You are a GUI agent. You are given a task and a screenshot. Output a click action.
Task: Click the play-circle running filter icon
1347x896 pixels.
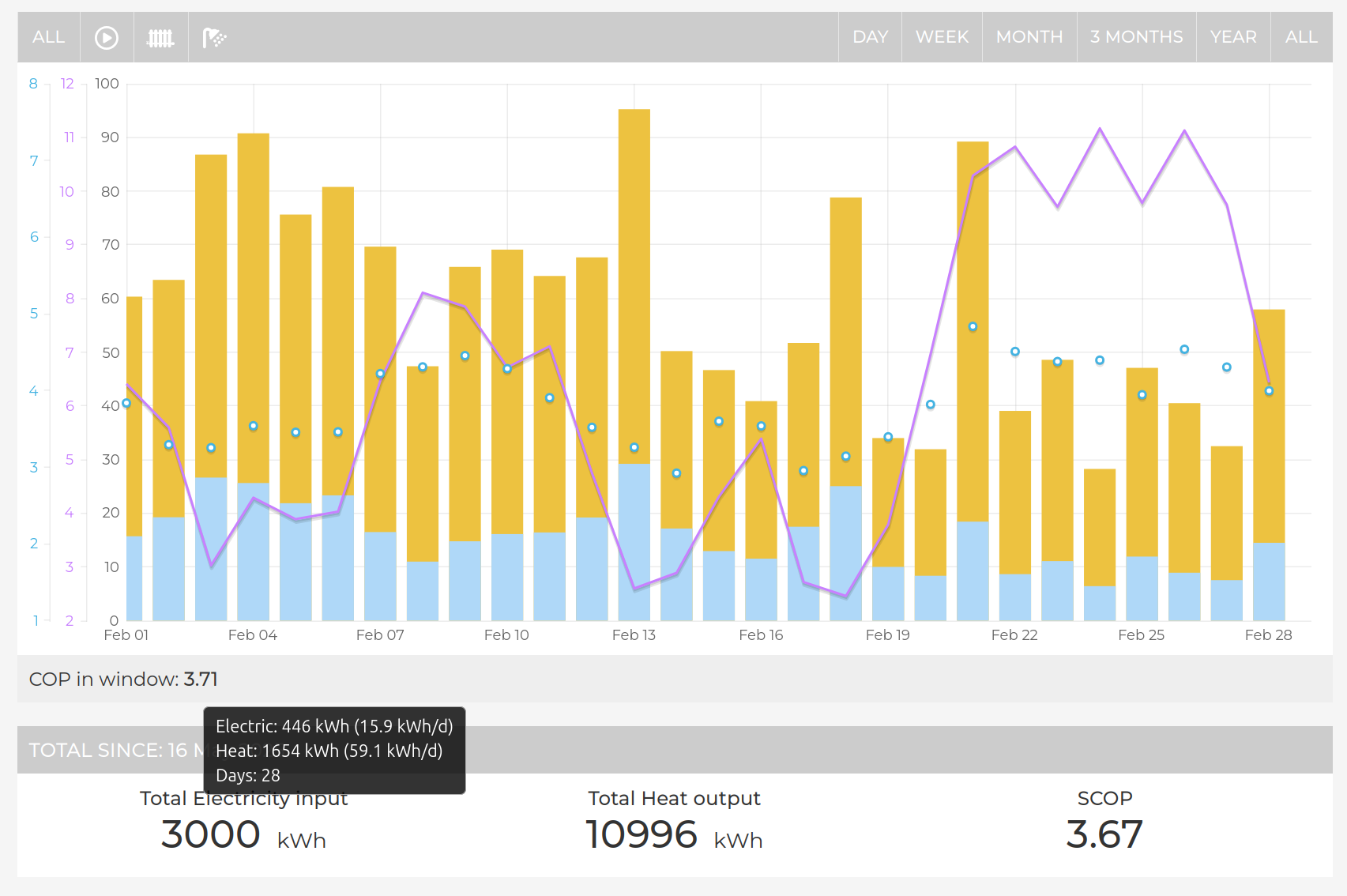coord(107,37)
